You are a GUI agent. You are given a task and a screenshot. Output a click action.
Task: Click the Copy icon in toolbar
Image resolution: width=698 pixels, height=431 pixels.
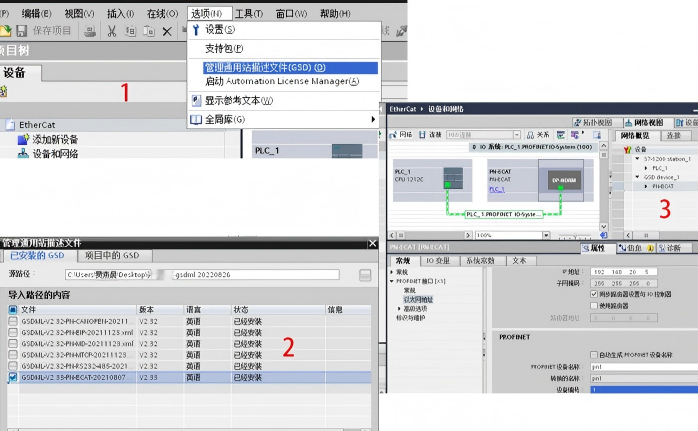(x=130, y=31)
